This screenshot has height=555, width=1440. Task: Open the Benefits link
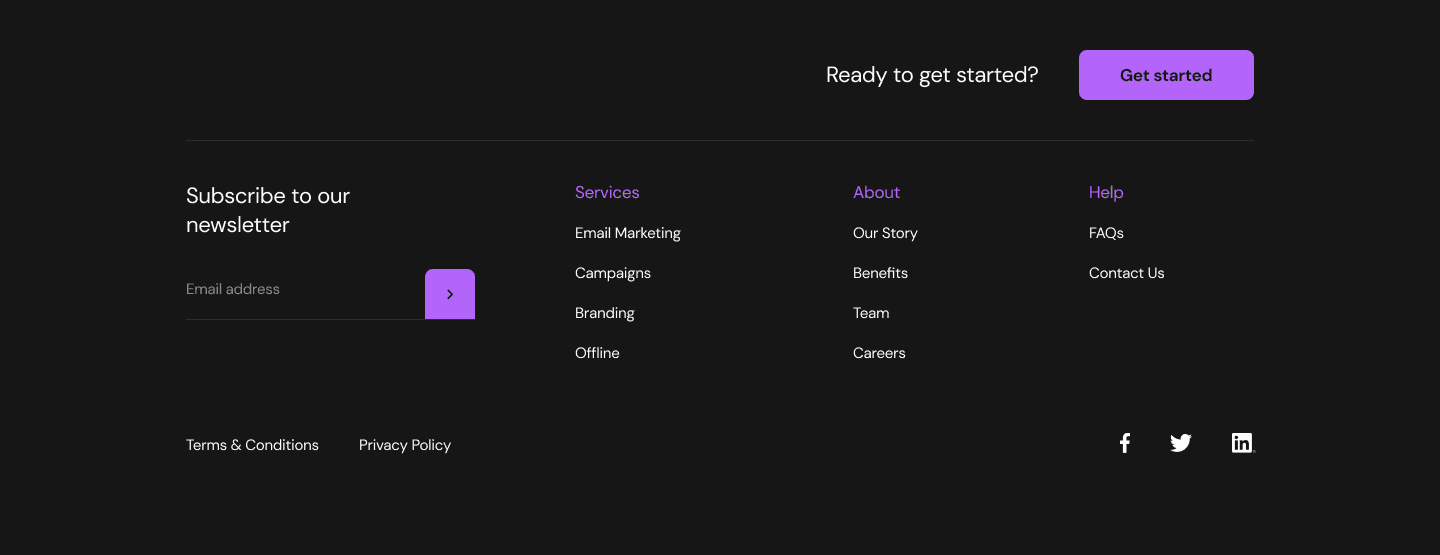pos(880,273)
